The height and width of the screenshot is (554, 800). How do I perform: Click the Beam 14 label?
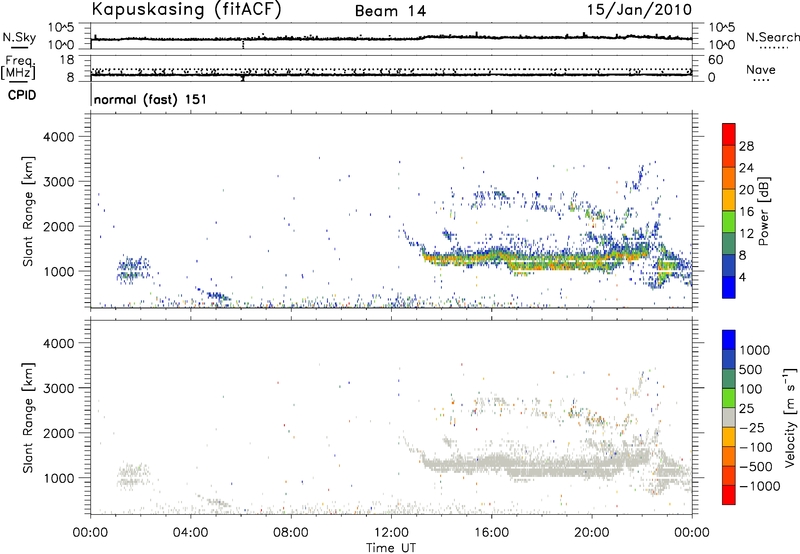coord(390,11)
